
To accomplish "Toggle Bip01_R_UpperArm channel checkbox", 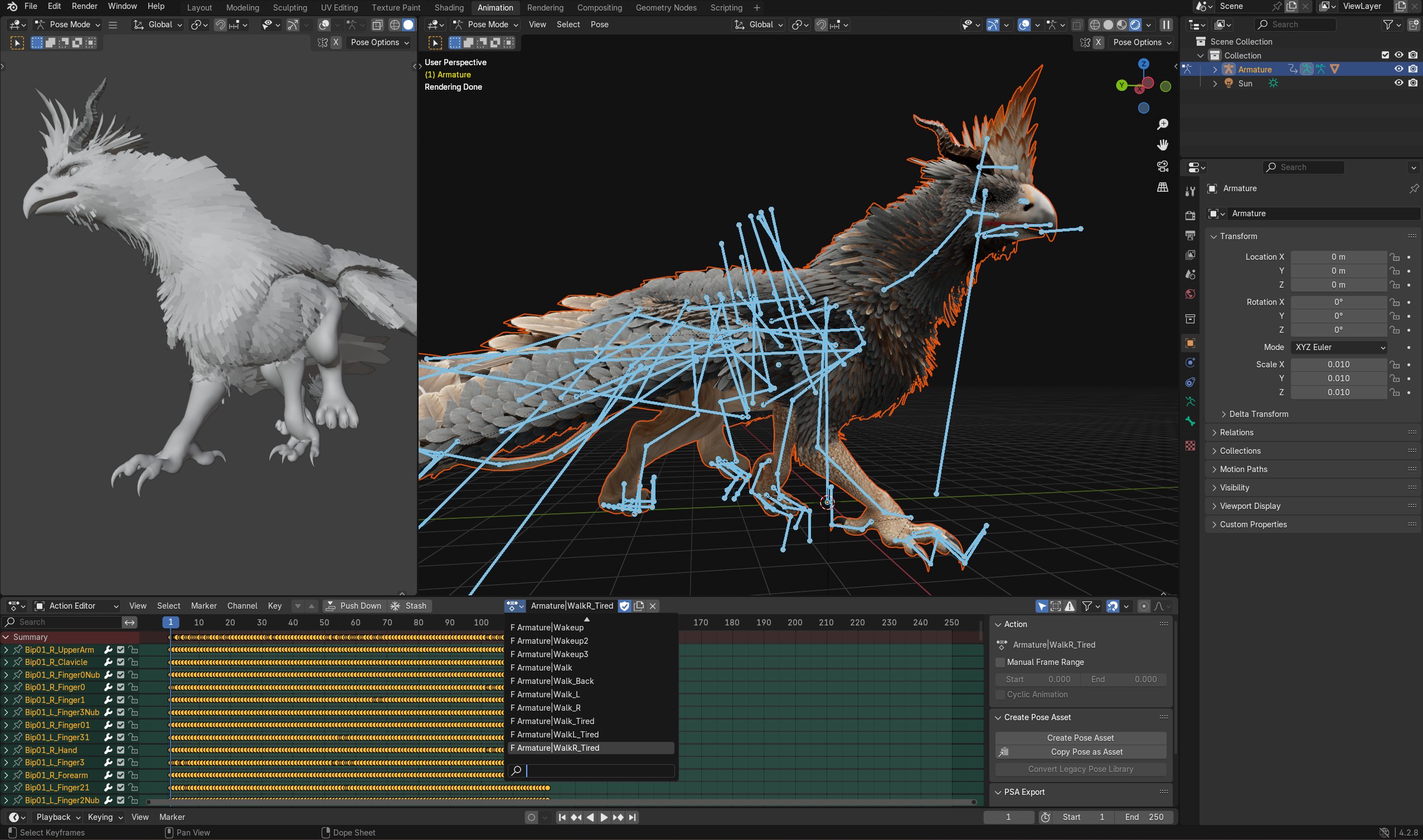I will click(120, 650).
